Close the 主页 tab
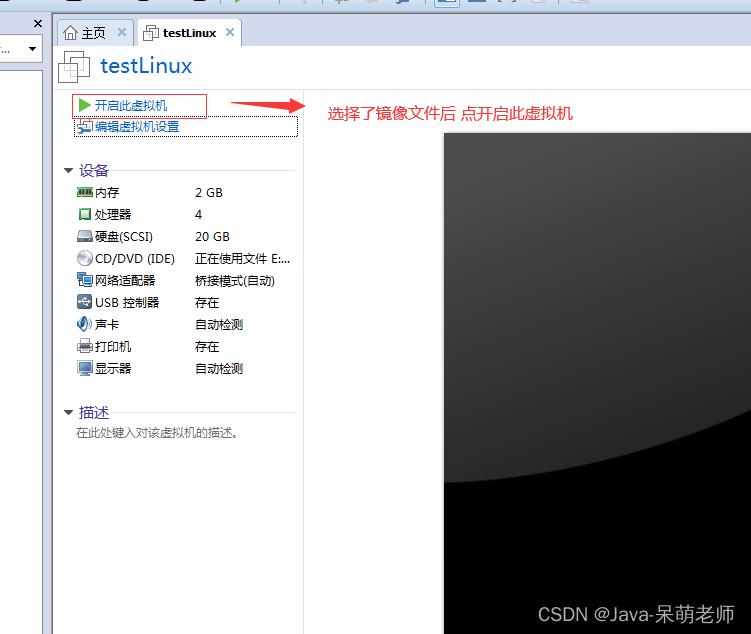Image resolution: width=751 pixels, height=634 pixels. (x=122, y=32)
